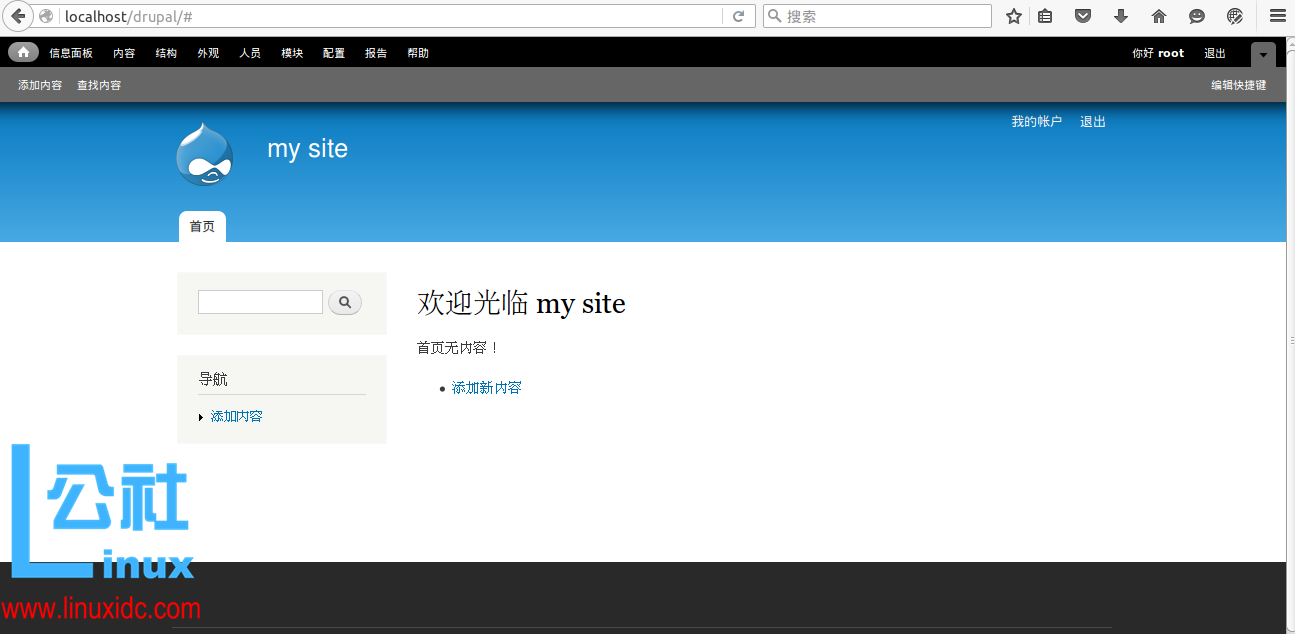Image resolution: width=1295 pixels, height=634 pixels.
Task: Bookmark this page via the star icon
Action: click(x=1013, y=16)
